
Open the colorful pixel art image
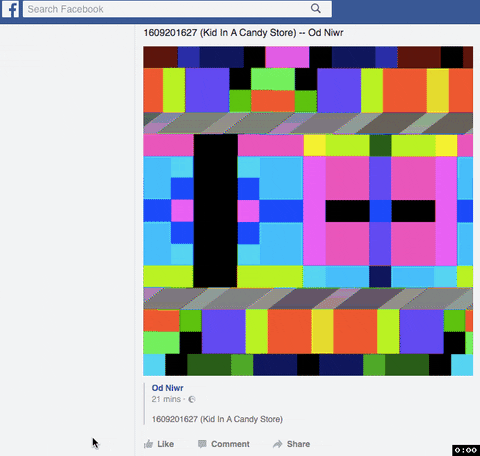point(308,211)
